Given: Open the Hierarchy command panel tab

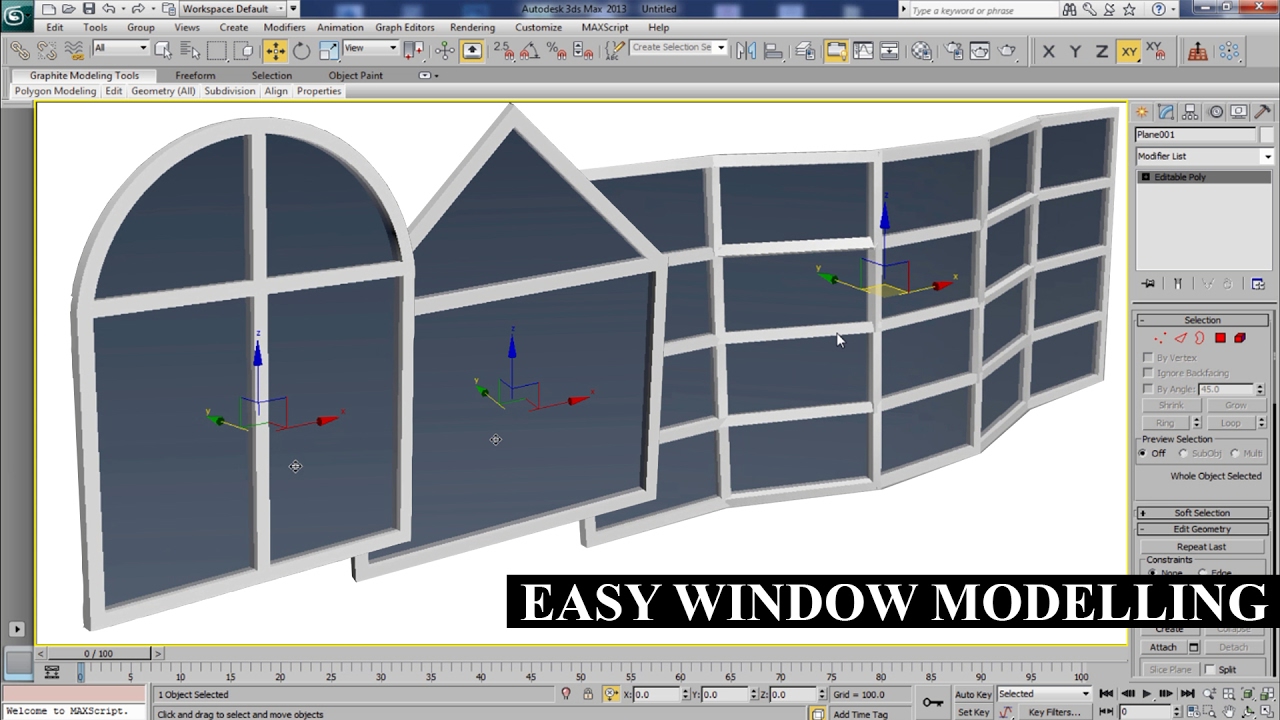Looking at the screenshot, I should click(1190, 112).
